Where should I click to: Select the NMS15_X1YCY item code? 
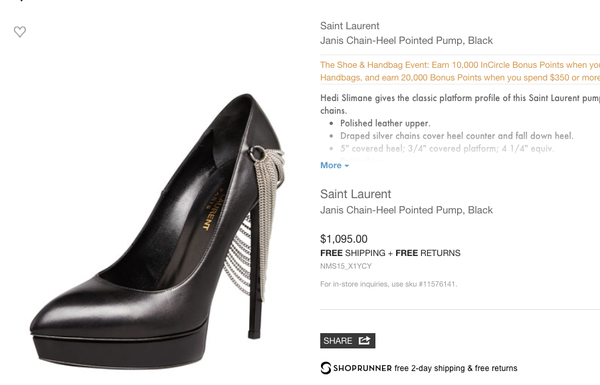pyautogui.click(x=346, y=266)
